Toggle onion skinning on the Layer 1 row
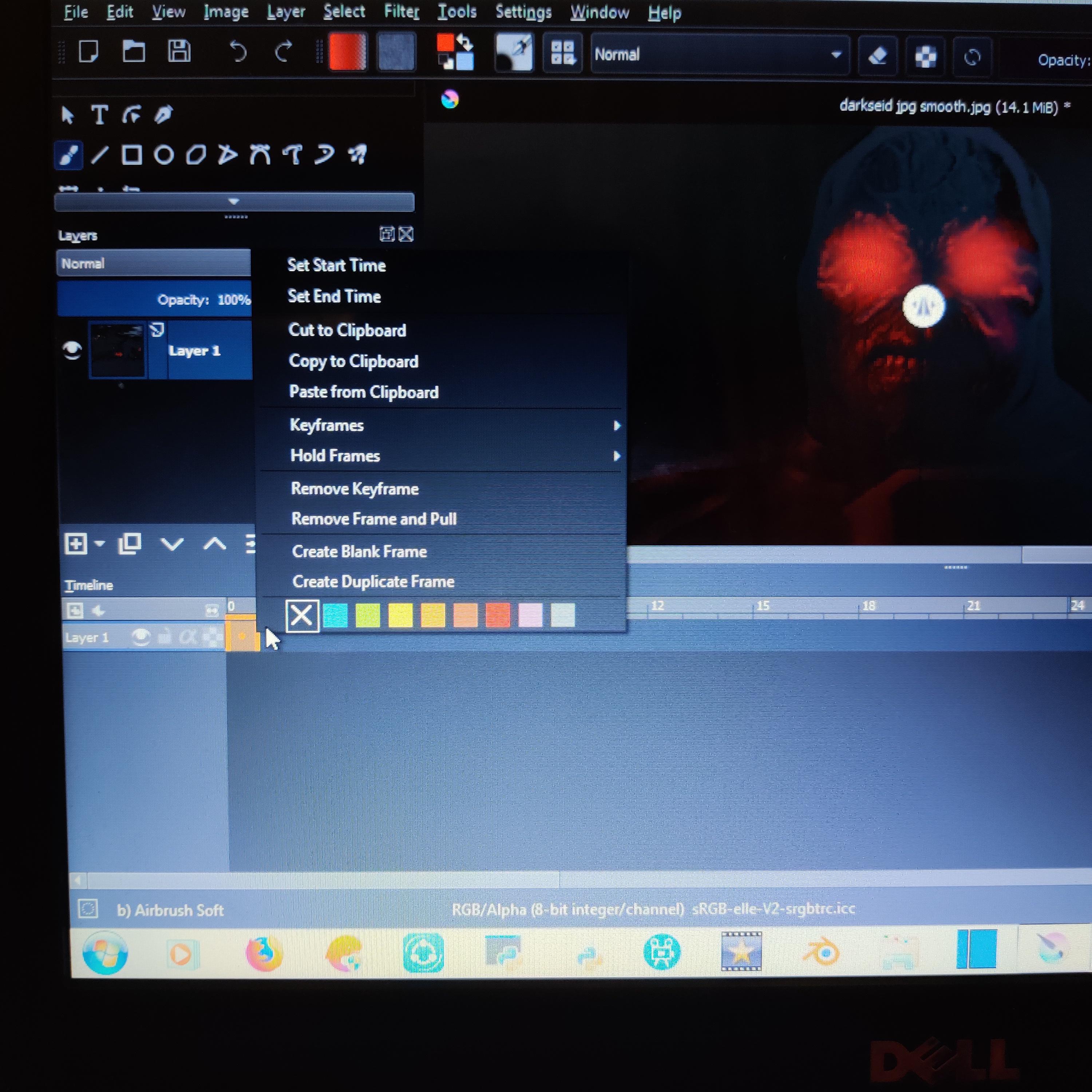Screen dimensions: 1092x1092 [x=212, y=637]
